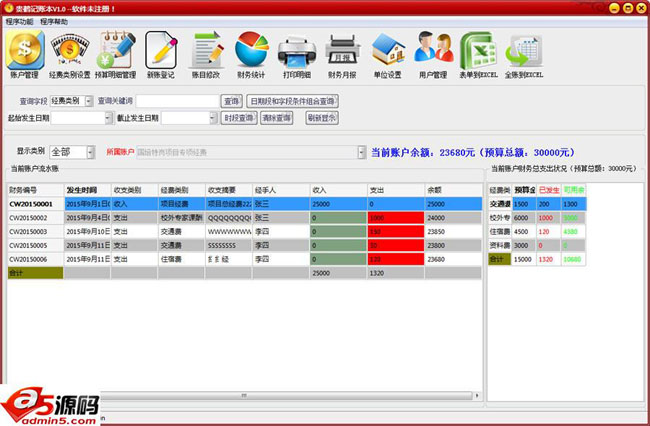Open 单位设置 house icon
Viewport: 650px width, 426px height.
coord(388,54)
